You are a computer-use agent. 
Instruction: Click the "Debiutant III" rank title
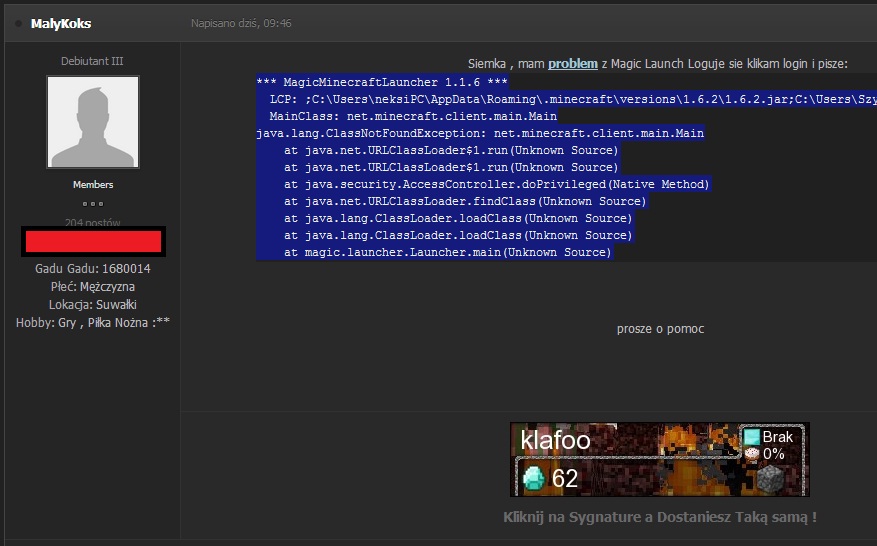(x=92, y=61)
